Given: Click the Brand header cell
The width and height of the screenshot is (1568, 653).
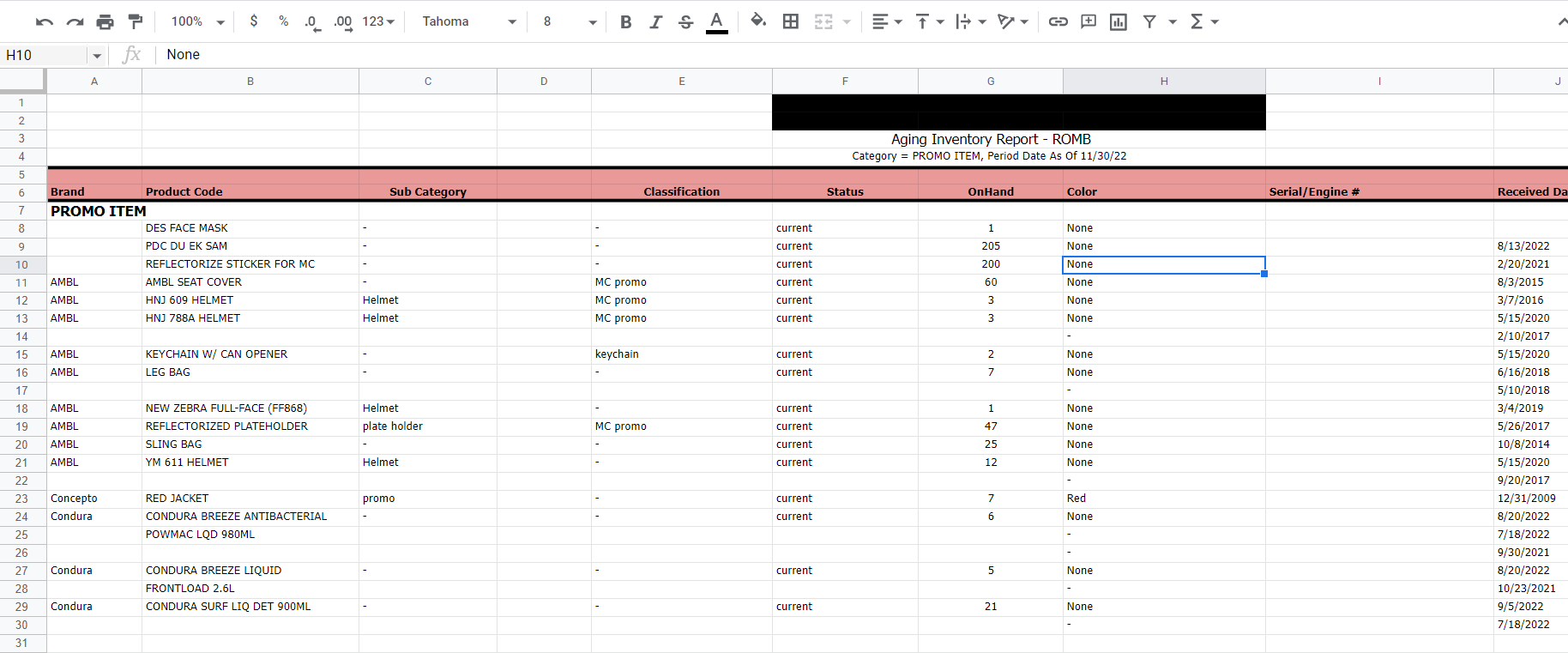Looking at the screenshot, I should click(x=94, y=192).
